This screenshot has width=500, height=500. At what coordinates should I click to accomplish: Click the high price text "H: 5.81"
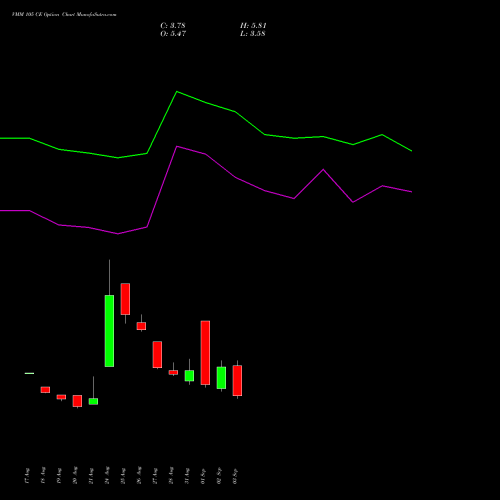pos(253,26)
